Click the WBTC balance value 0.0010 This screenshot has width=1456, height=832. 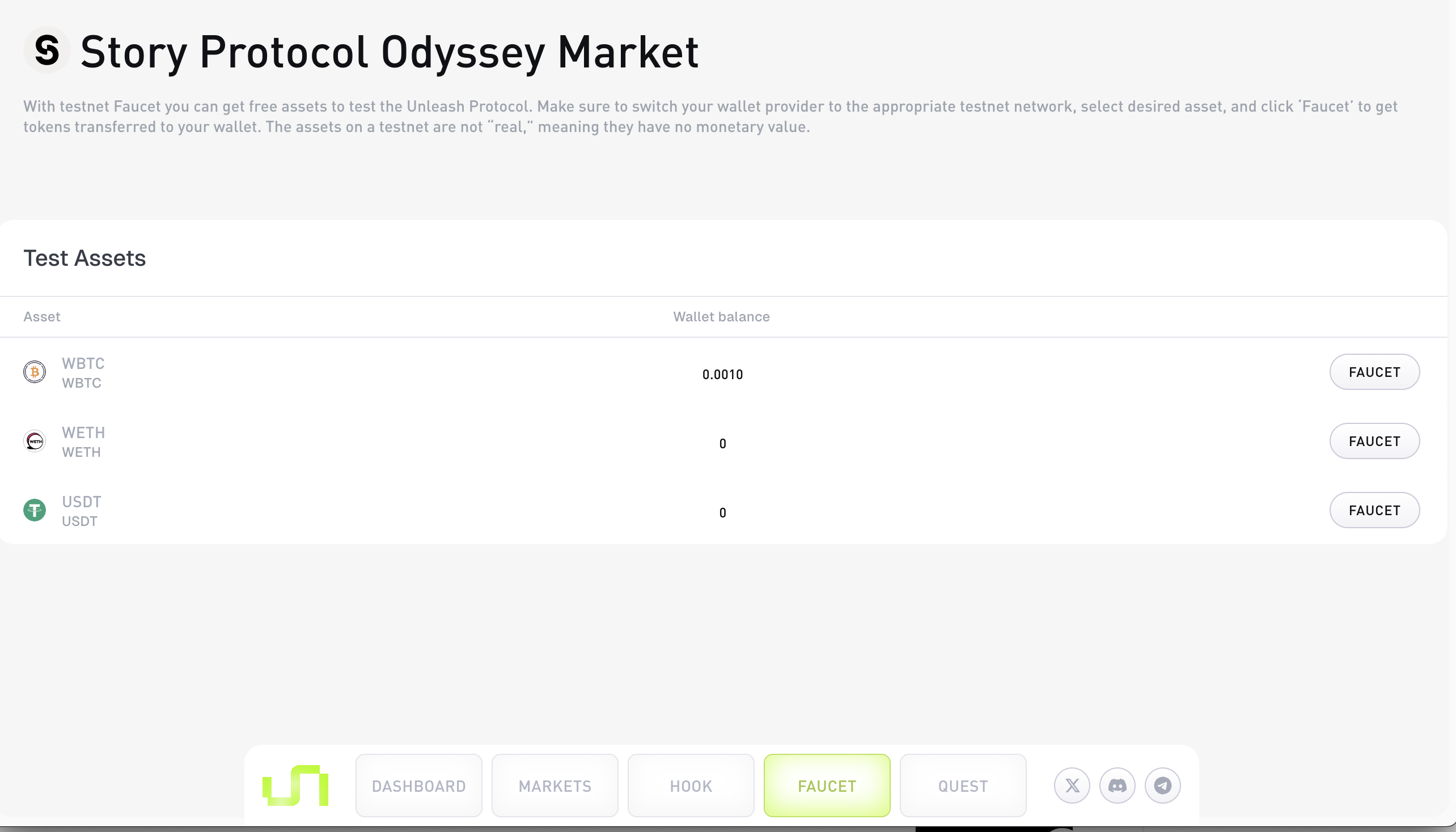722,374
